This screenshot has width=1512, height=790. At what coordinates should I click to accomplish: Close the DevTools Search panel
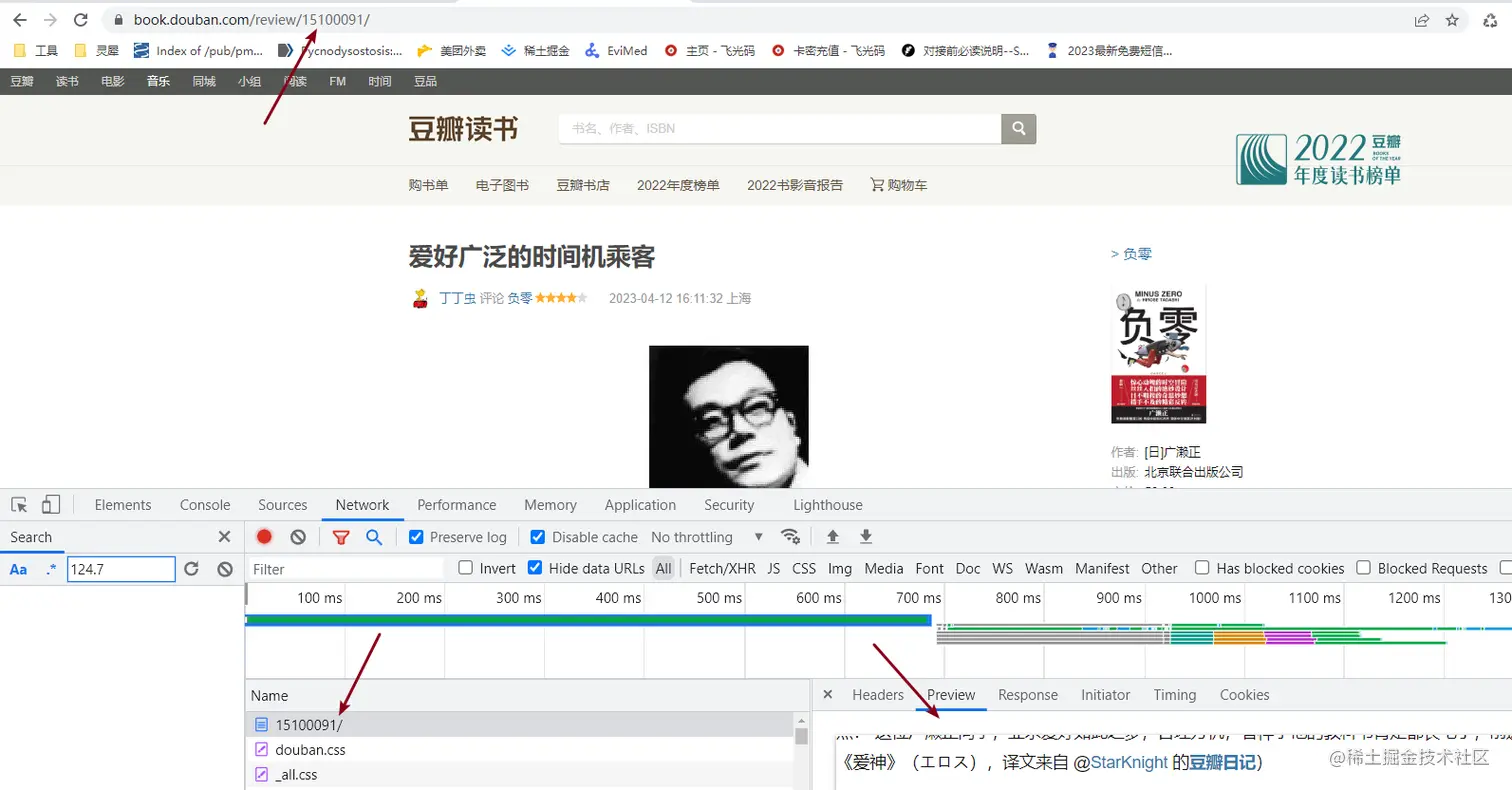pos(225,537)
